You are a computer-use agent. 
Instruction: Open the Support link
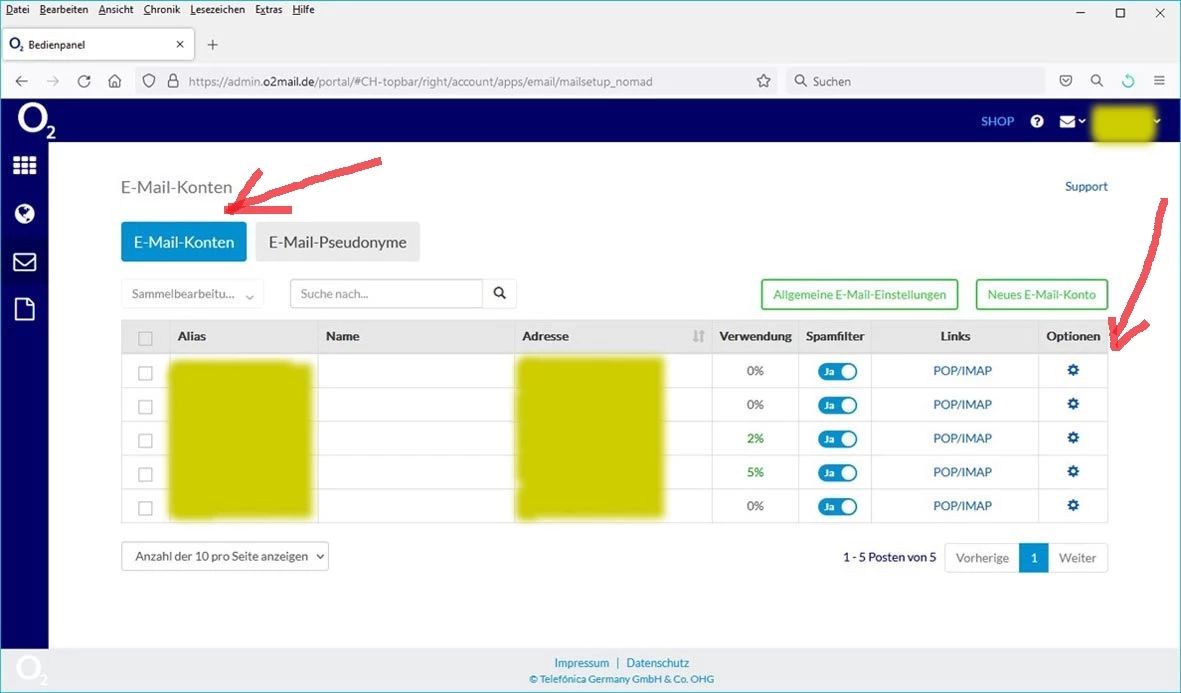1086,187
